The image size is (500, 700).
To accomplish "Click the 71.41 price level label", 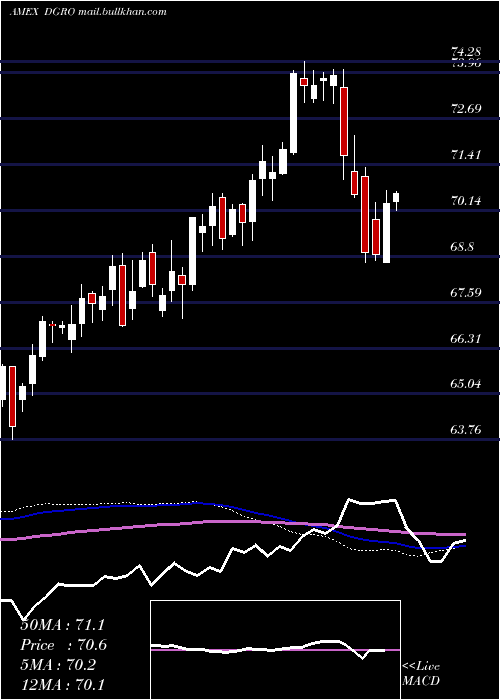I will click(x=467, y=155).
